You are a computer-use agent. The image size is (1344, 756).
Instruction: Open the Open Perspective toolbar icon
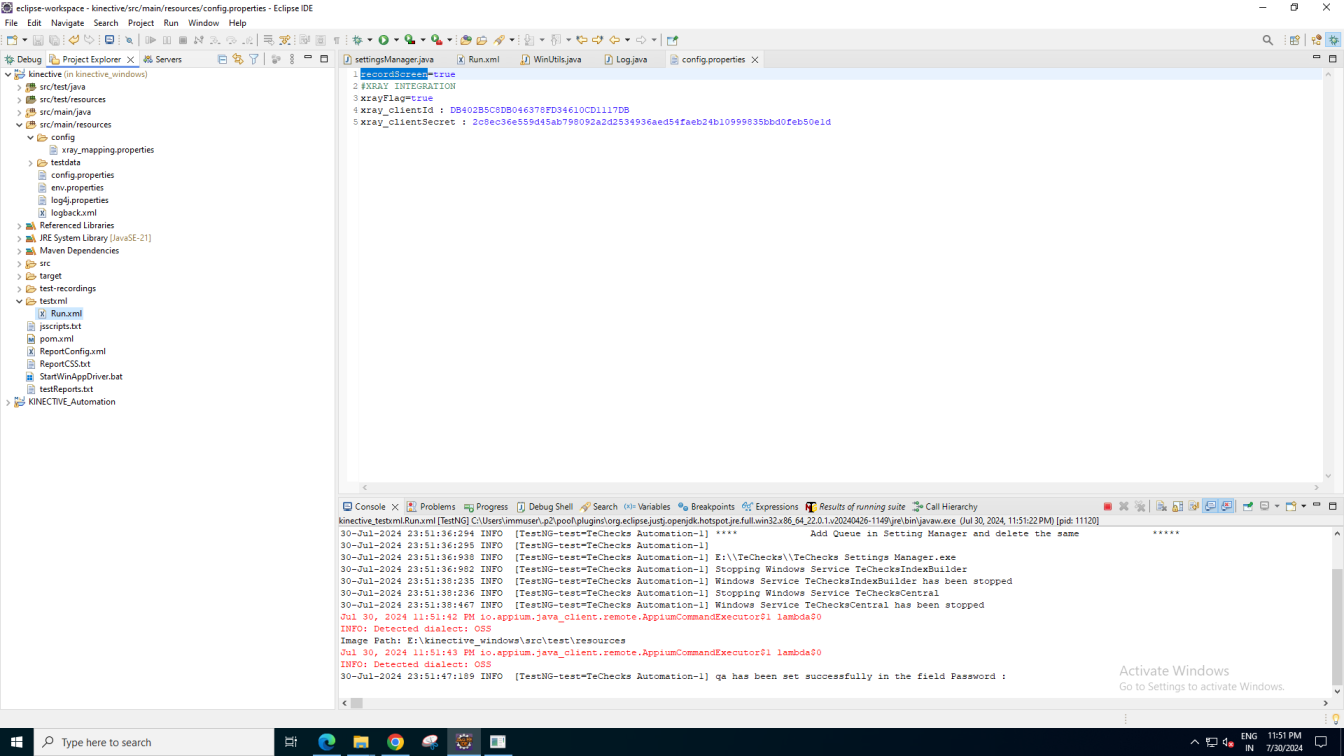(x=1295, y=40)
